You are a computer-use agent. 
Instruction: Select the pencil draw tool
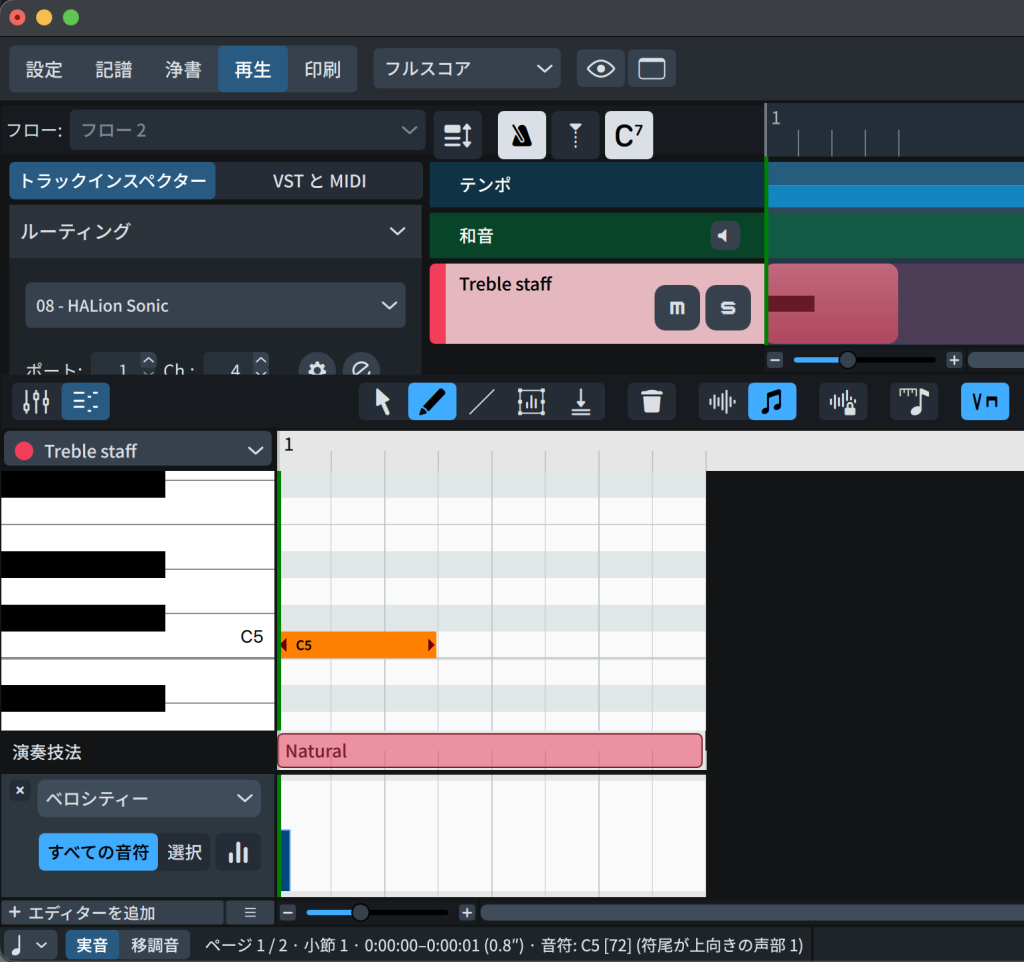click(432, 402)
